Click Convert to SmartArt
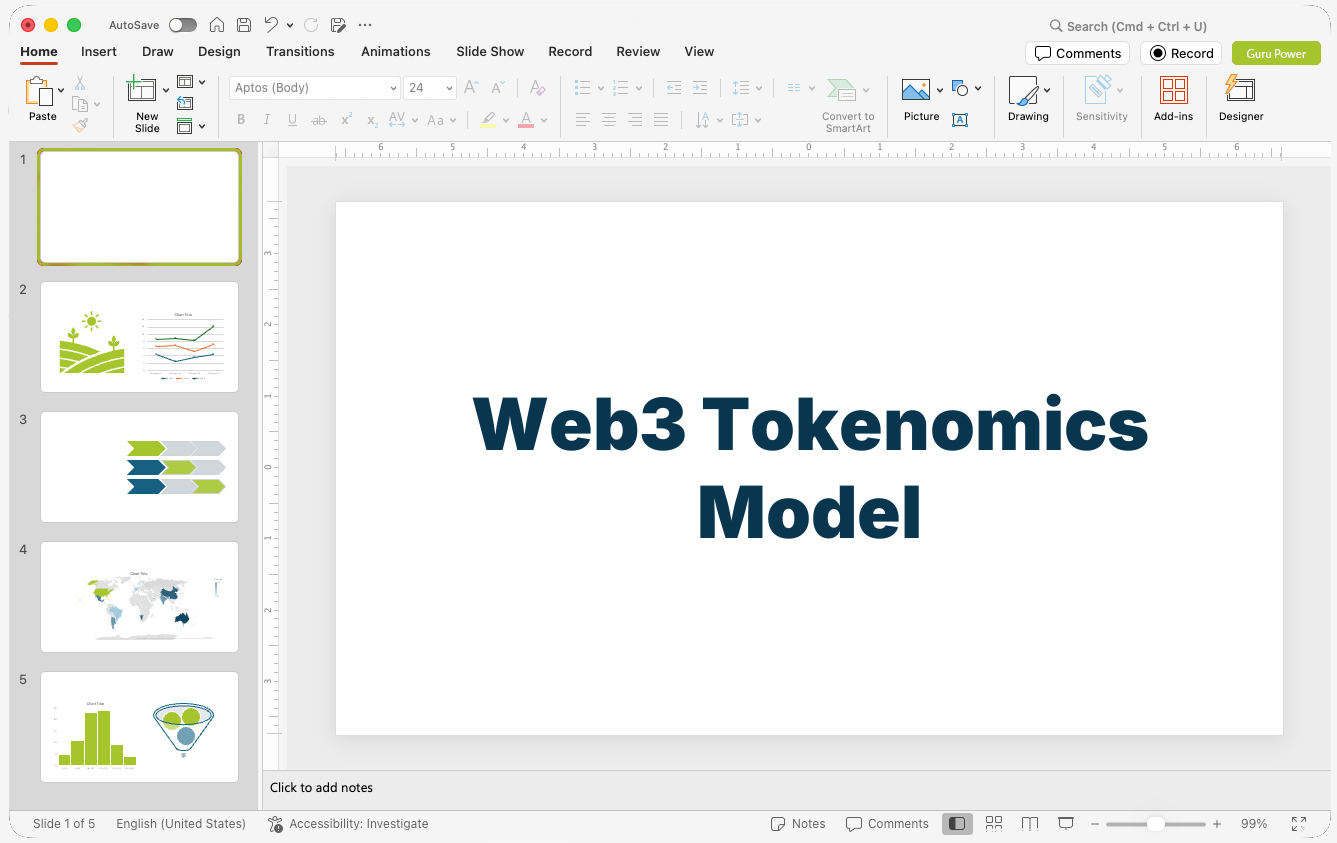 pos(848,106)
